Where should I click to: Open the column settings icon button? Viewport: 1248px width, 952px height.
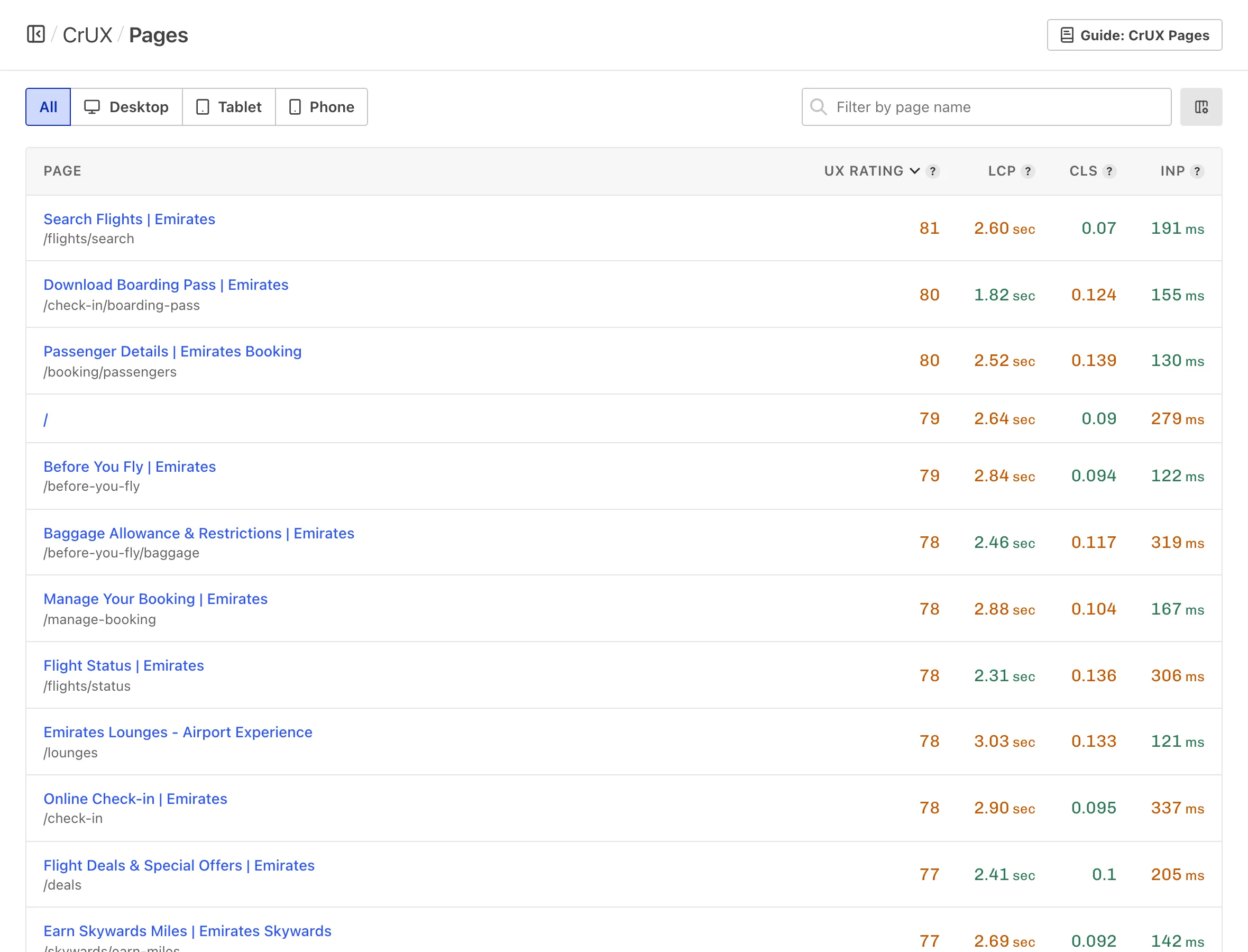point(1201,106)
